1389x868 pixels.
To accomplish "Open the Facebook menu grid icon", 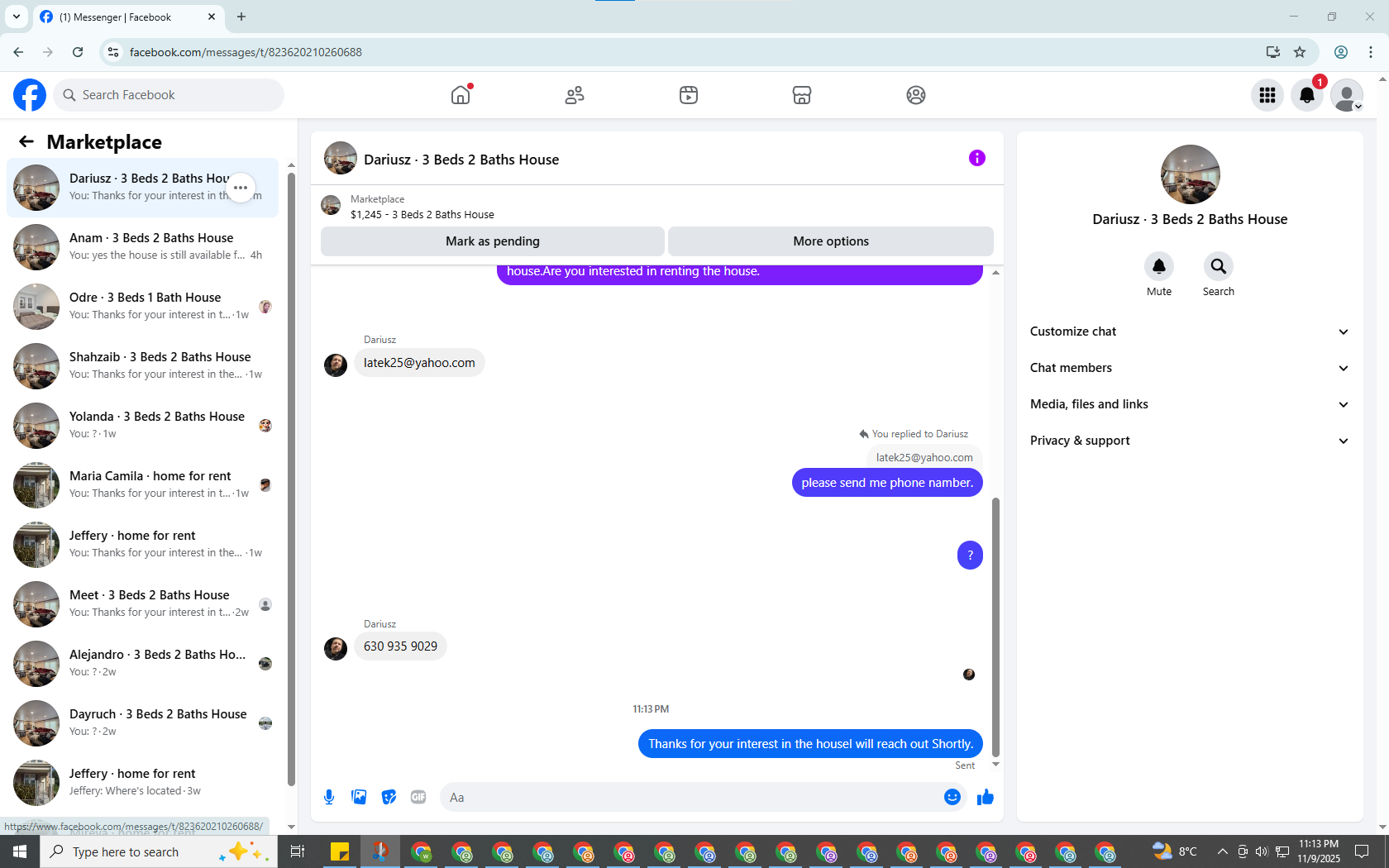I will click(1267, 95).
